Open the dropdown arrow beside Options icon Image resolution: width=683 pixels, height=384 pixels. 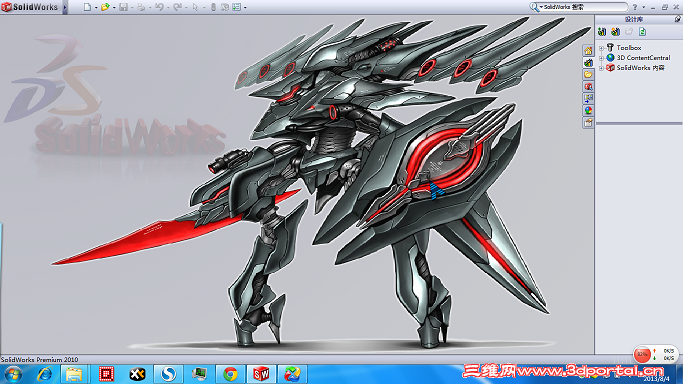click(245, 7)
